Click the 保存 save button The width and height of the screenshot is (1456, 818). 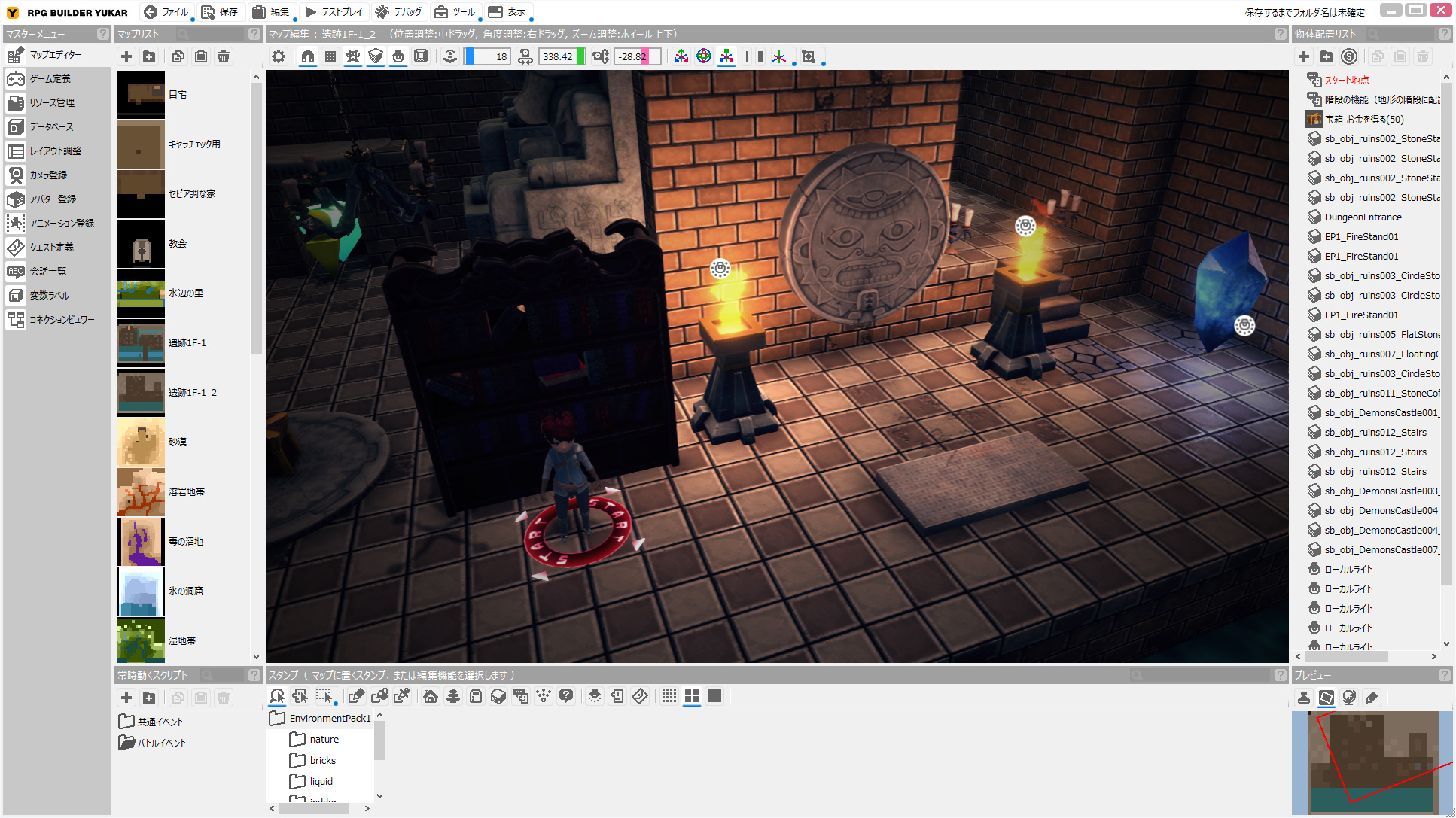[x=220, y=12]
